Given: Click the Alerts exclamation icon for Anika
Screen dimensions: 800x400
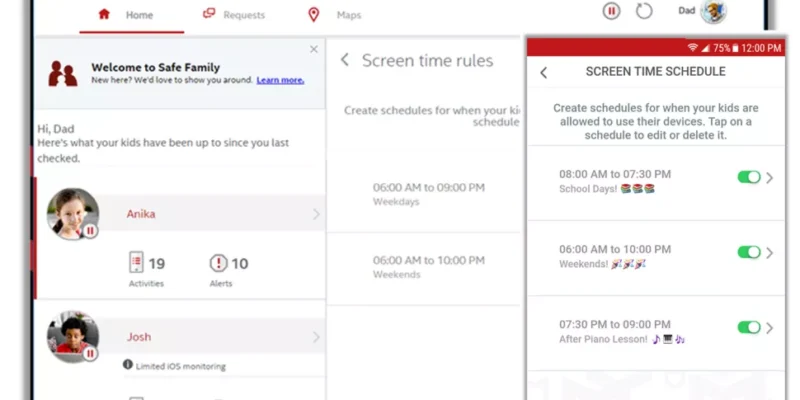Looking at the screenshot, I should [218, 263].
